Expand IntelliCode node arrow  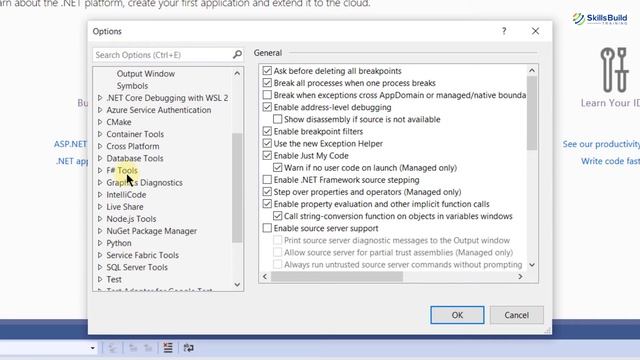coord(100,195)
